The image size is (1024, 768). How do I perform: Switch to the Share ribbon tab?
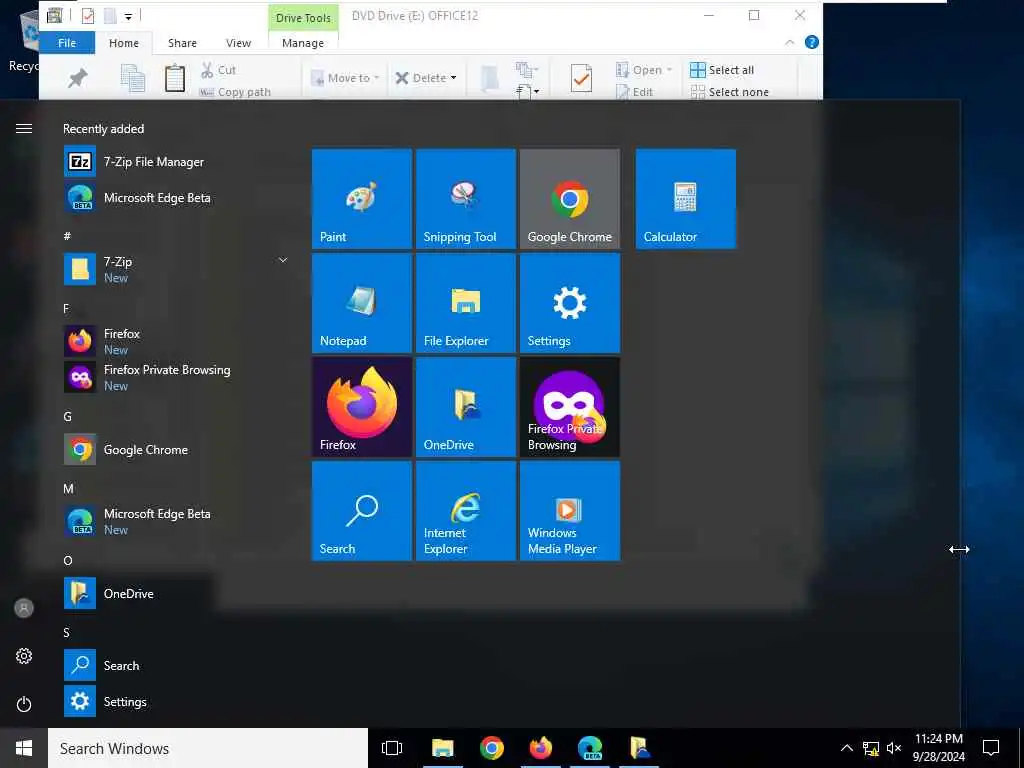(x=182, y=43)
